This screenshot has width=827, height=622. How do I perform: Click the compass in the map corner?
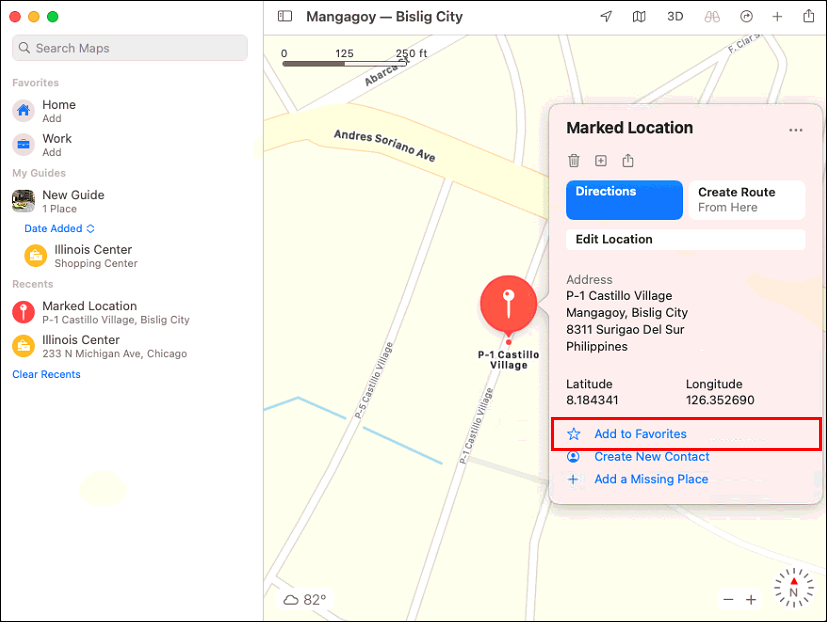(x=793, y=588)
